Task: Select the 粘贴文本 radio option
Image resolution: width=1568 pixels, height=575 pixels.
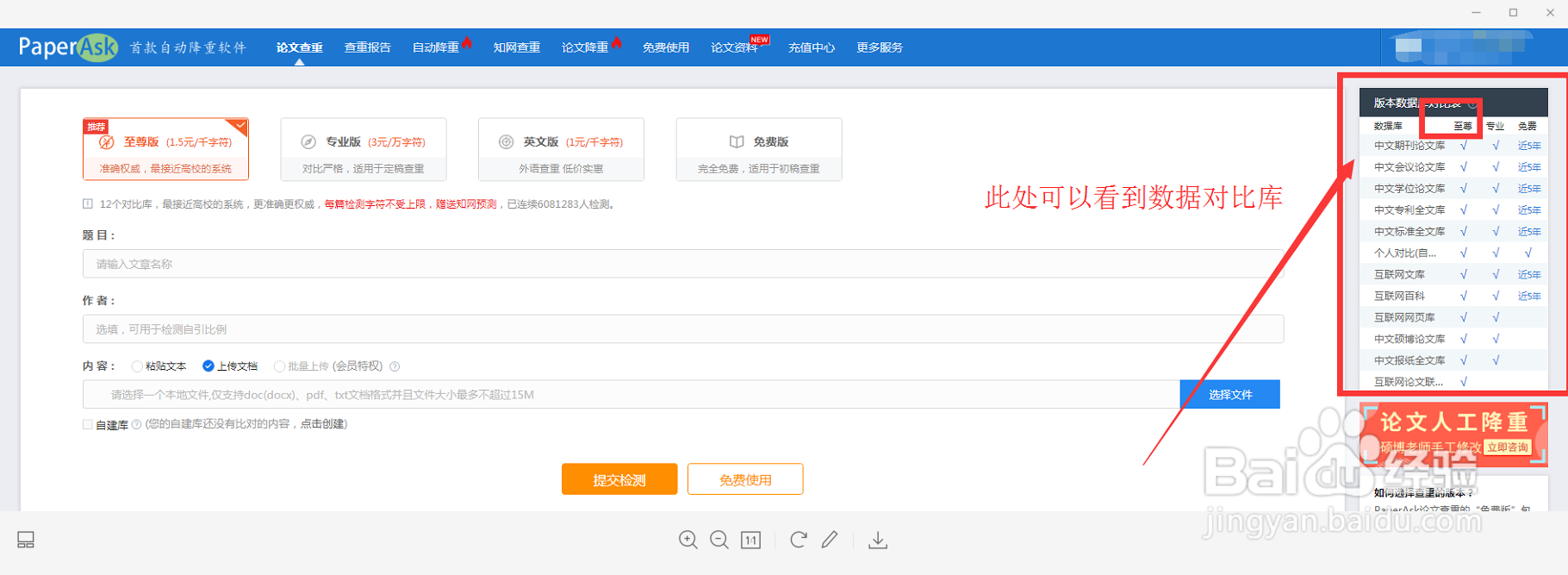Action: pos(137,366)
